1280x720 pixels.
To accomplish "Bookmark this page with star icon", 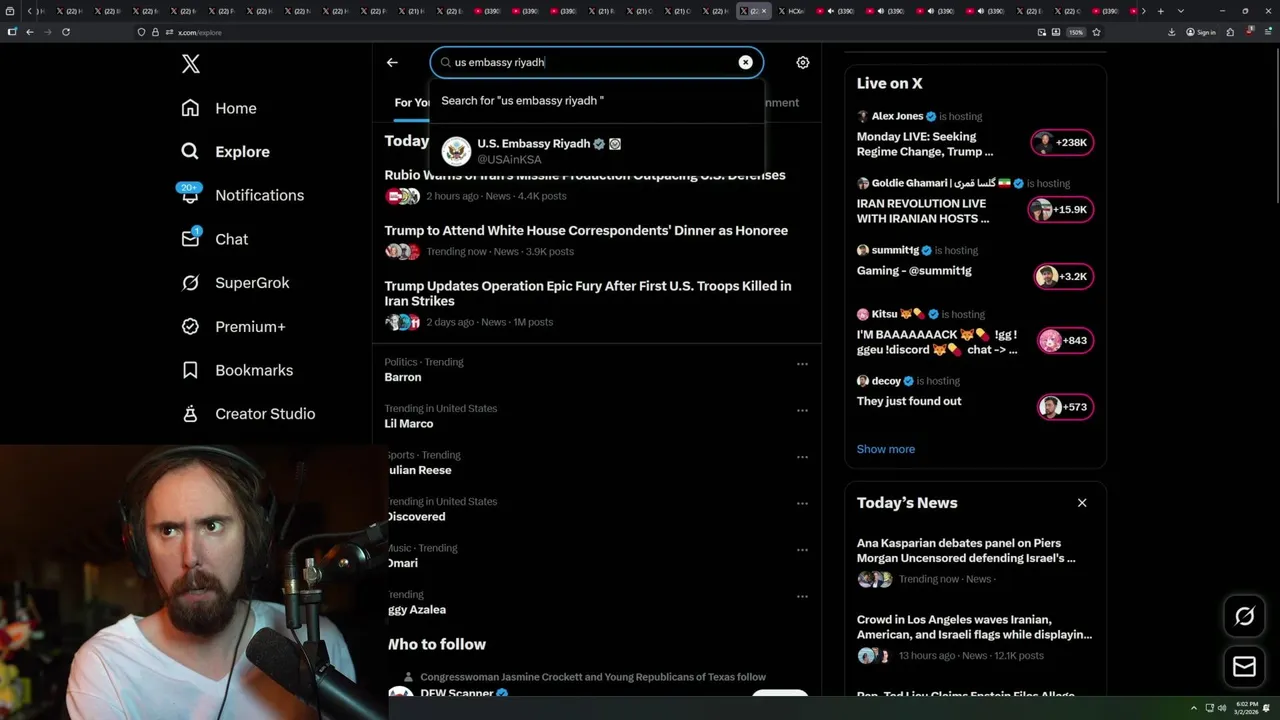I will [1096, 32].
